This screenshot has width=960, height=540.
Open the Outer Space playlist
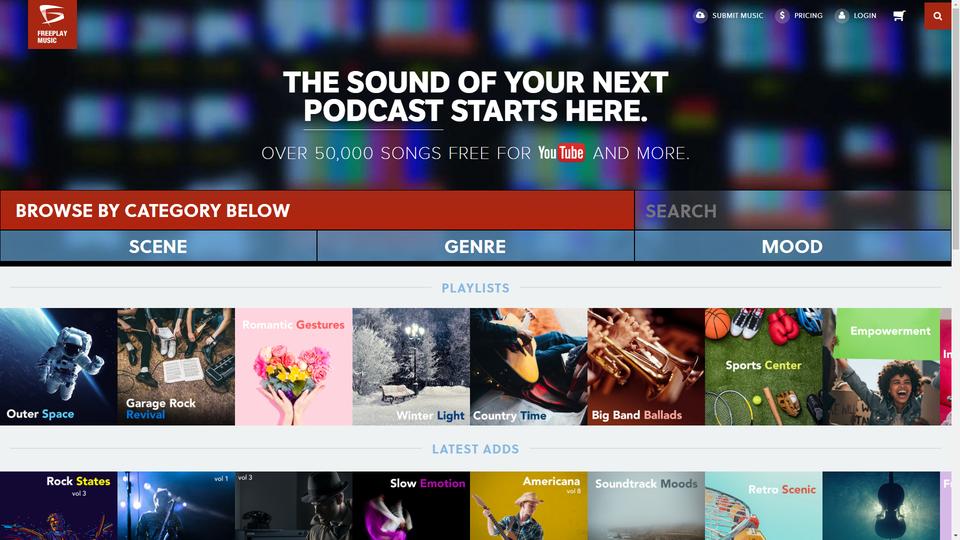point(58,367)
